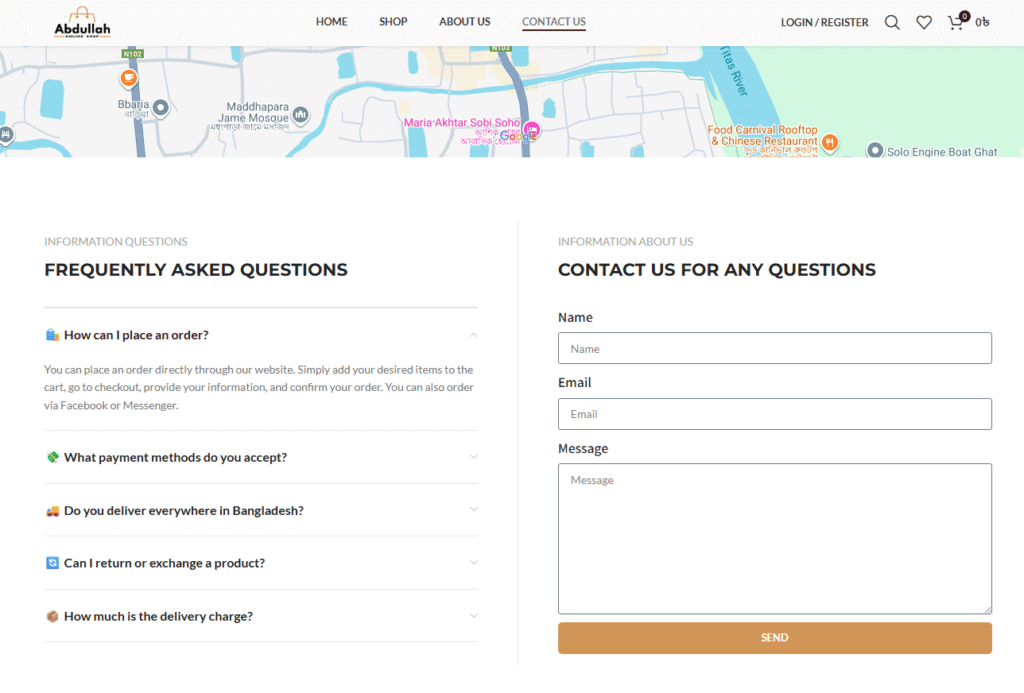
Task: Expand 'Can I return or exchange a product?'
Action: coord(260,563)
